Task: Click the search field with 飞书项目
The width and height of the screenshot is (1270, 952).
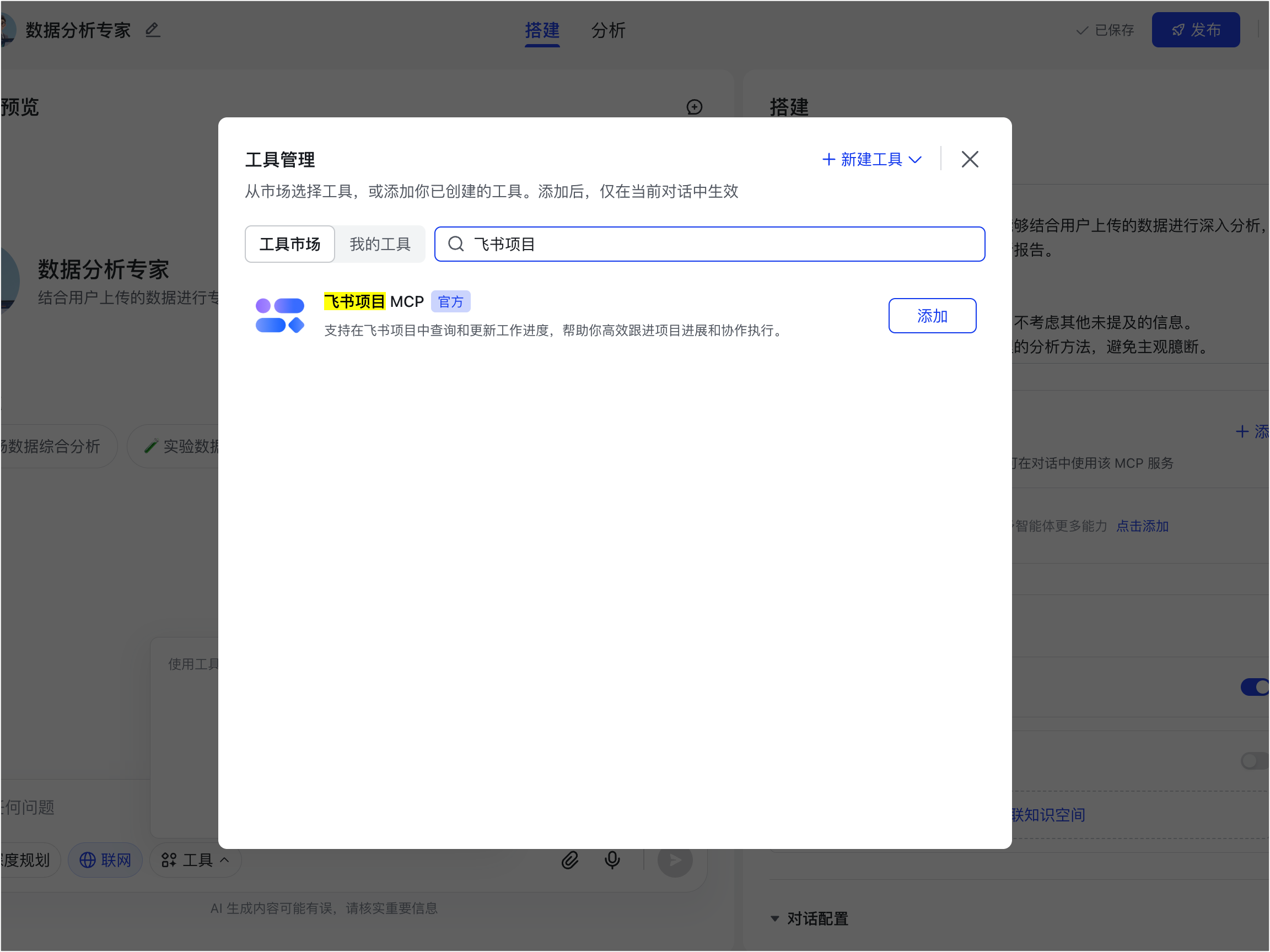Action: pyautogui.click(x=709, y=244)
